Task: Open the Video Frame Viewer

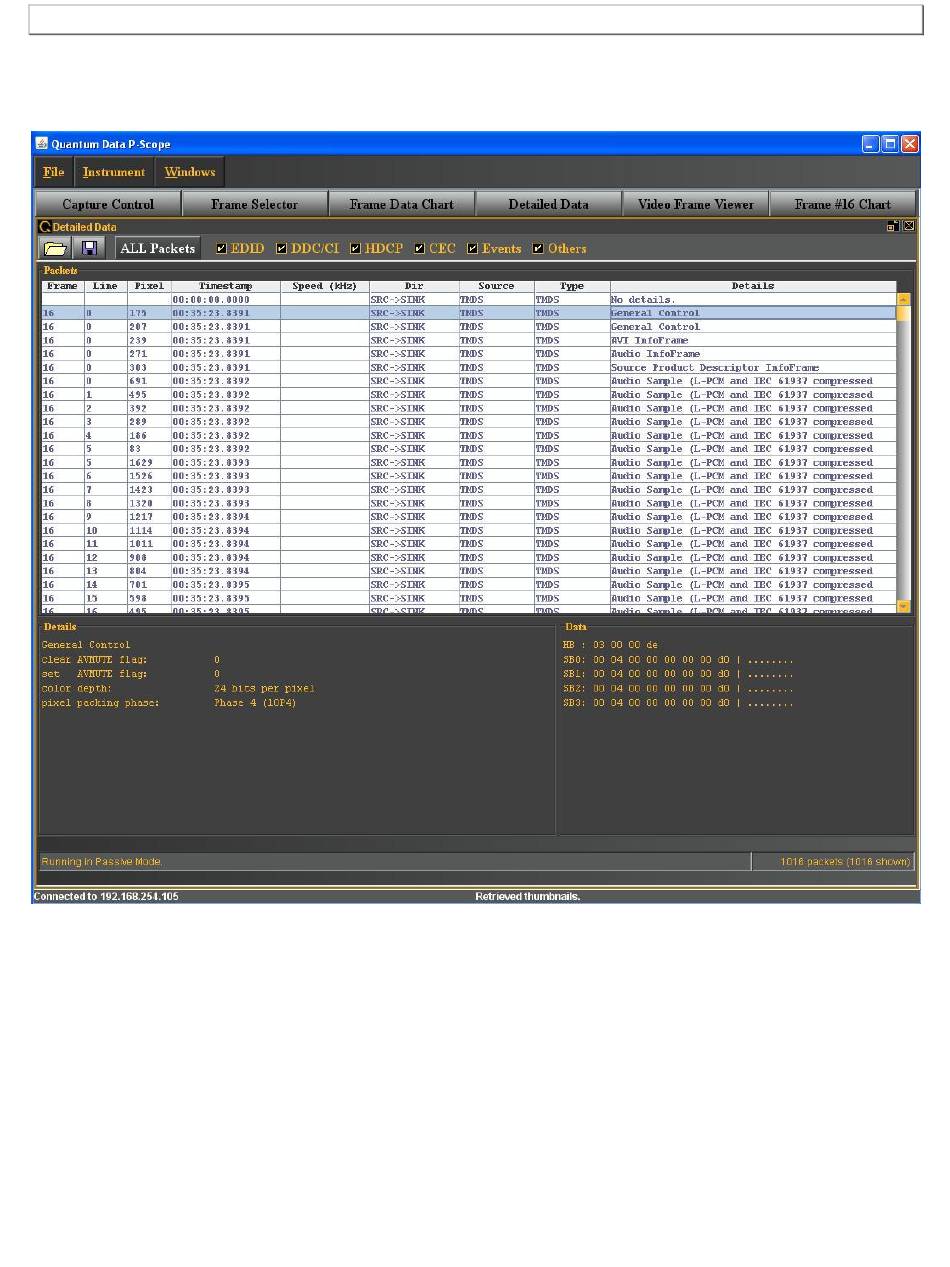Action: pyautogui.click(x=696, y=204)
